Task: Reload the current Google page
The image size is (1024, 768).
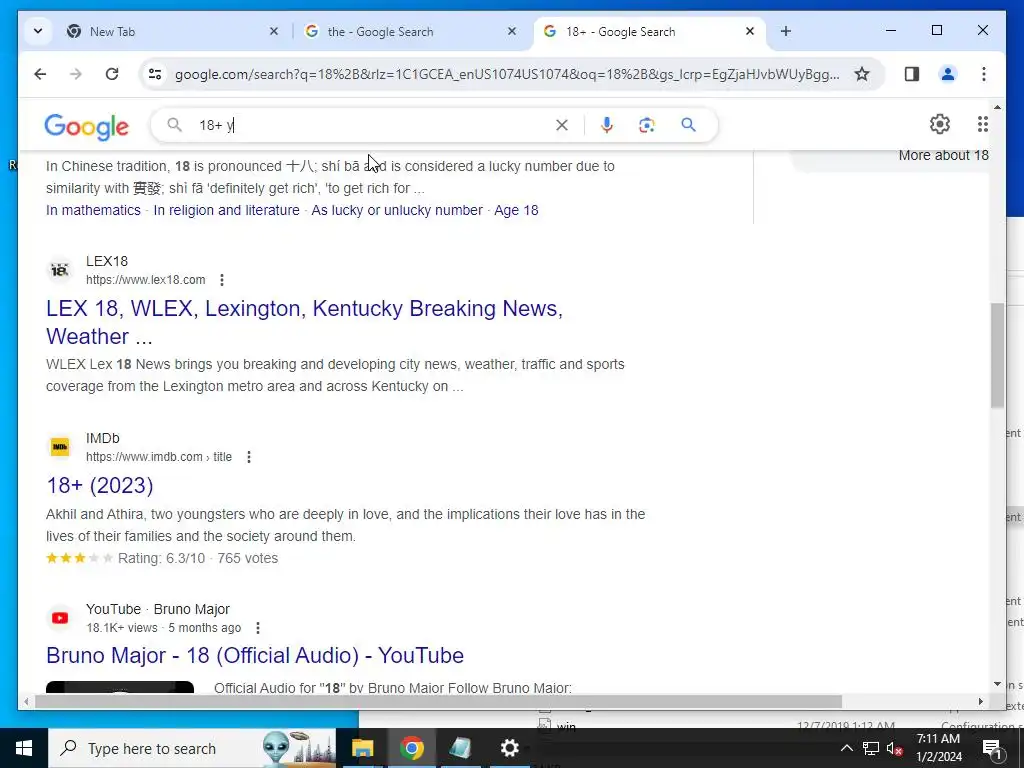Action: [112, 74]
